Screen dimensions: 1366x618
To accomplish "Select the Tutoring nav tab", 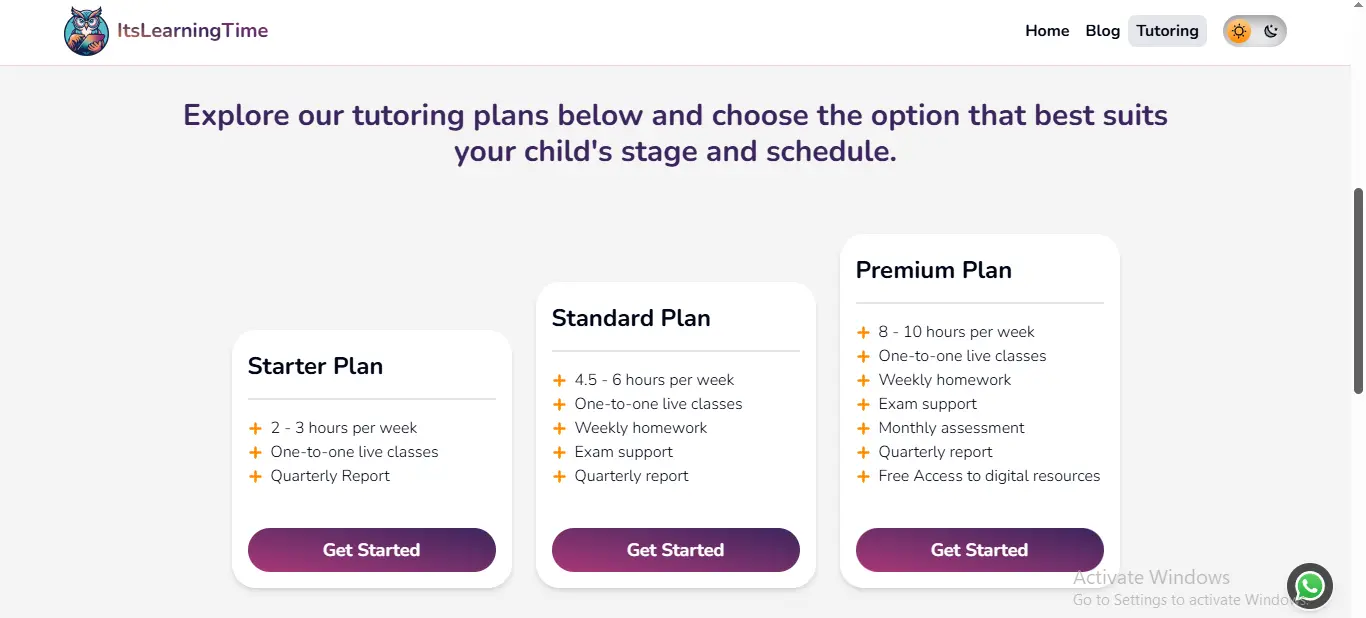I will click(1167, 31).
